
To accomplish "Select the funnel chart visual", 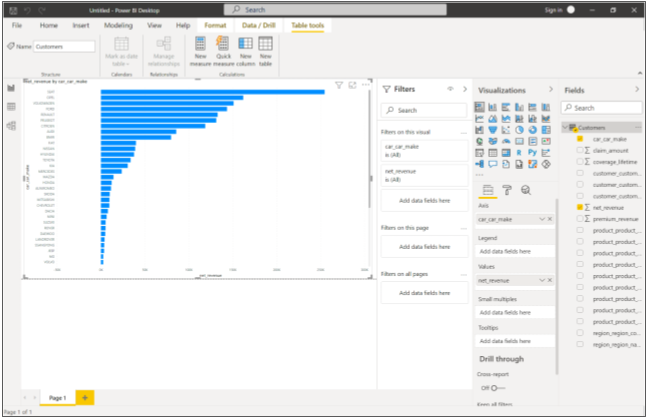I will point(493,130).
